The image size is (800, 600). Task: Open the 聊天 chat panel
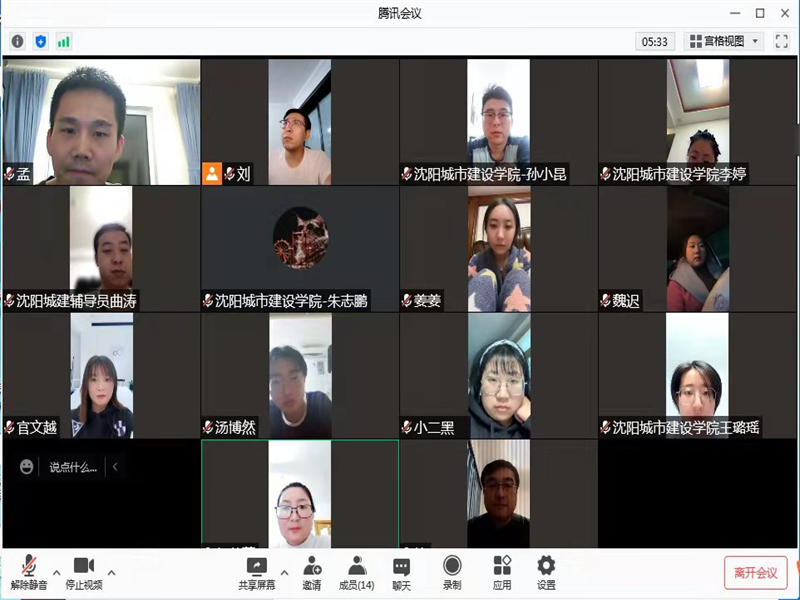(401, 572)
